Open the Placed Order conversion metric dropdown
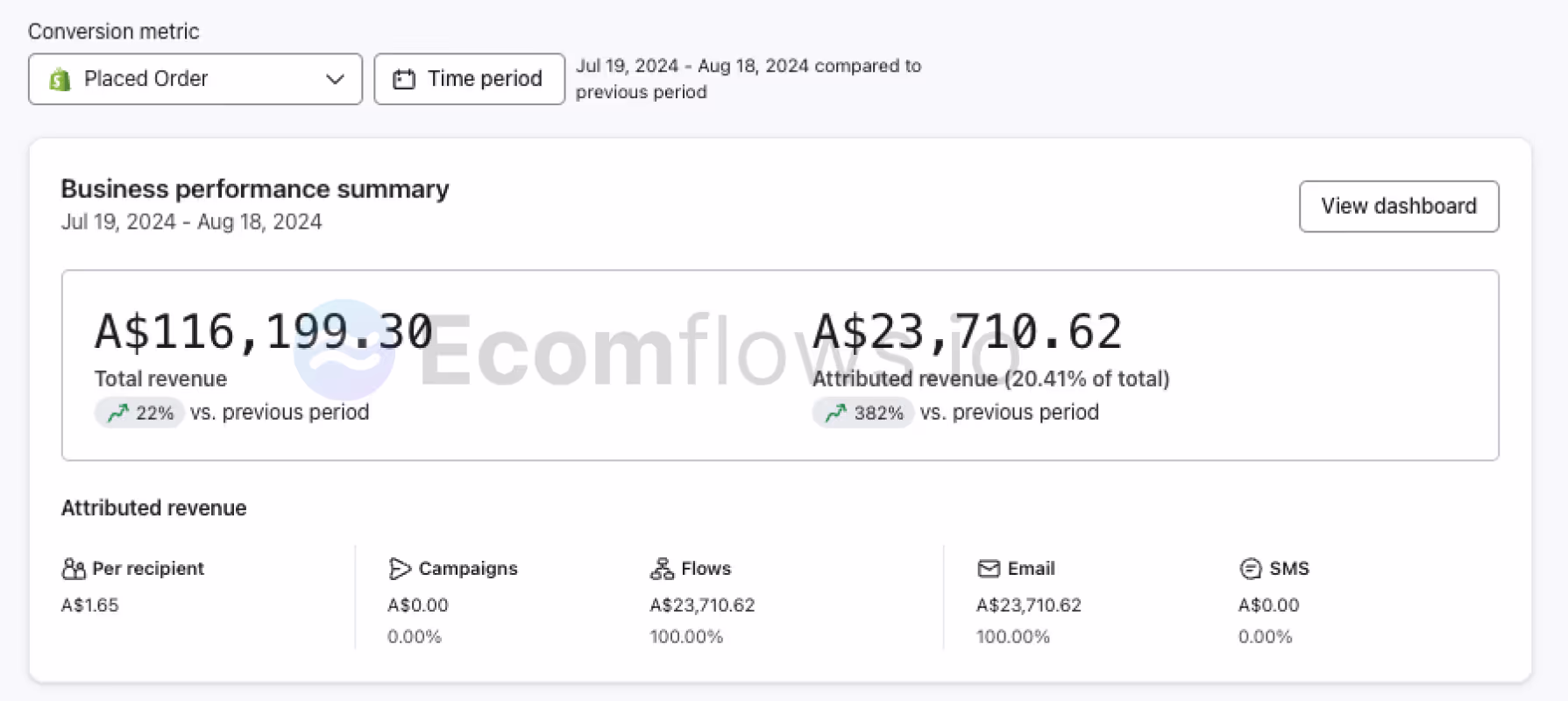Image resolution: width=1568 pixels, height=701 pixels. tap(195, 79)
